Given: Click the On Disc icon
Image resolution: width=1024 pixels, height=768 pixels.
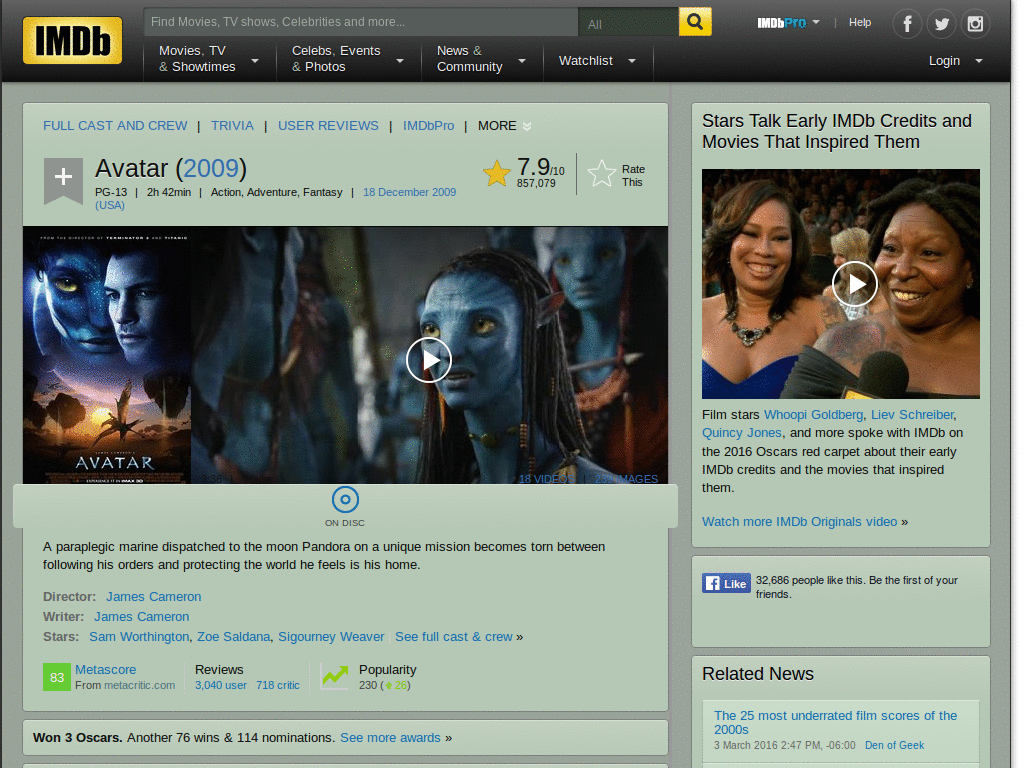Looking at the screenshot, I should 345,500.
